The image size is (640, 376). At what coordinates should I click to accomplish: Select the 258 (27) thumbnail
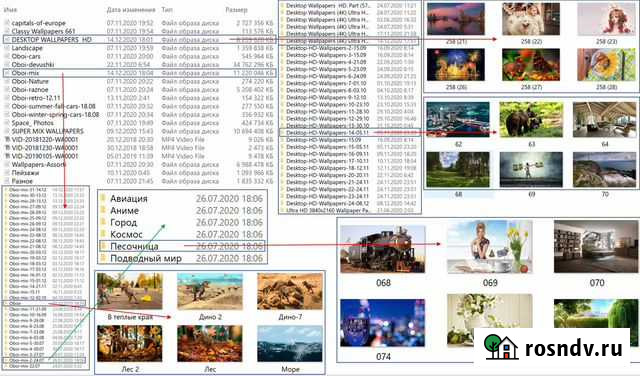coord(531,65)
